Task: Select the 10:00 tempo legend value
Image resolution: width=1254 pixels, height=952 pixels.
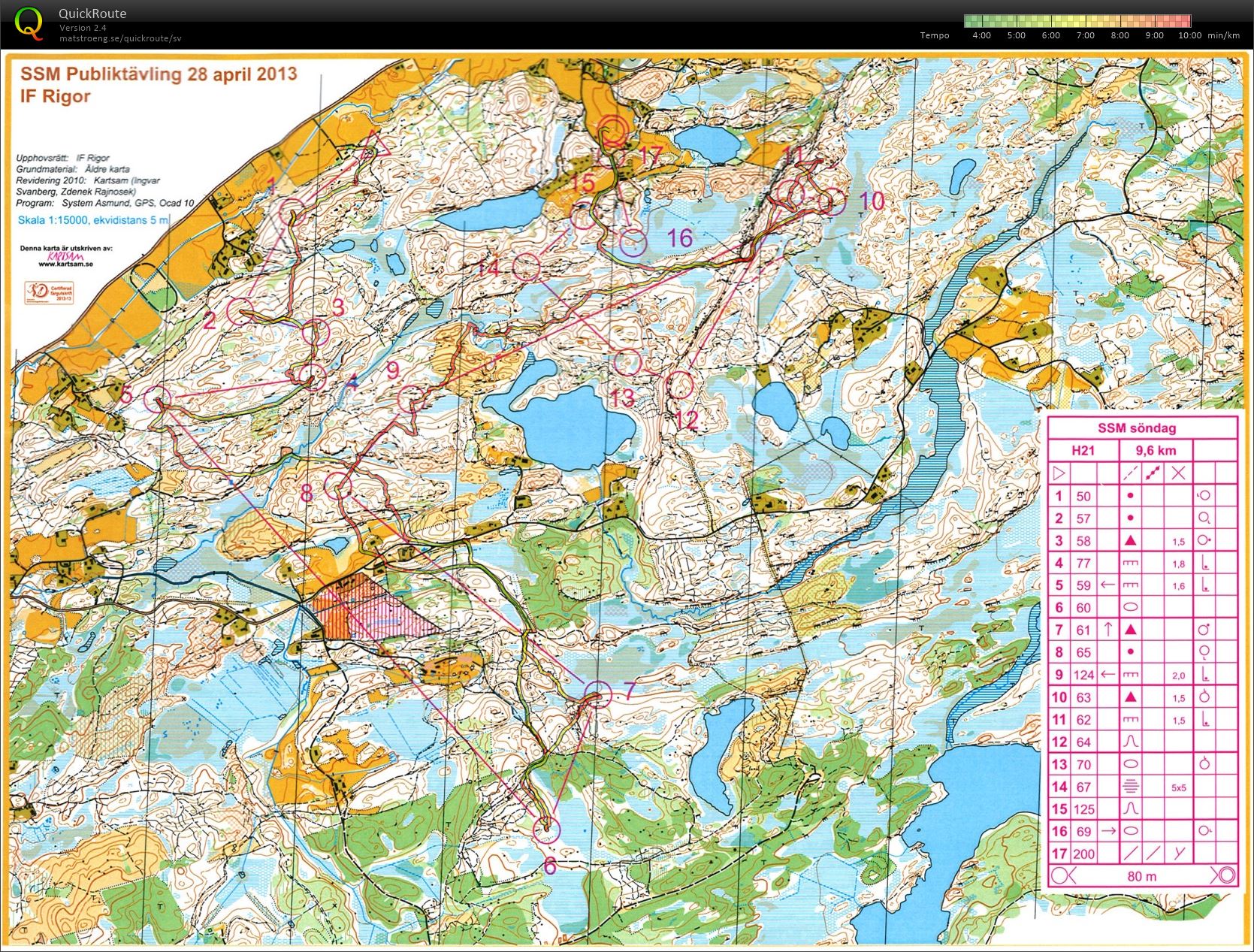Action: pos(1190,35)
